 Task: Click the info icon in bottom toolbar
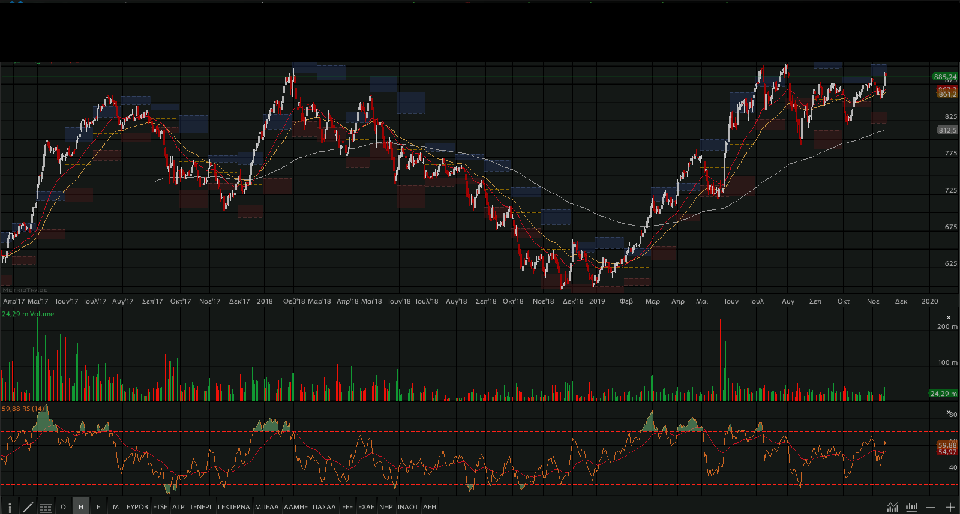coord(11,508)
